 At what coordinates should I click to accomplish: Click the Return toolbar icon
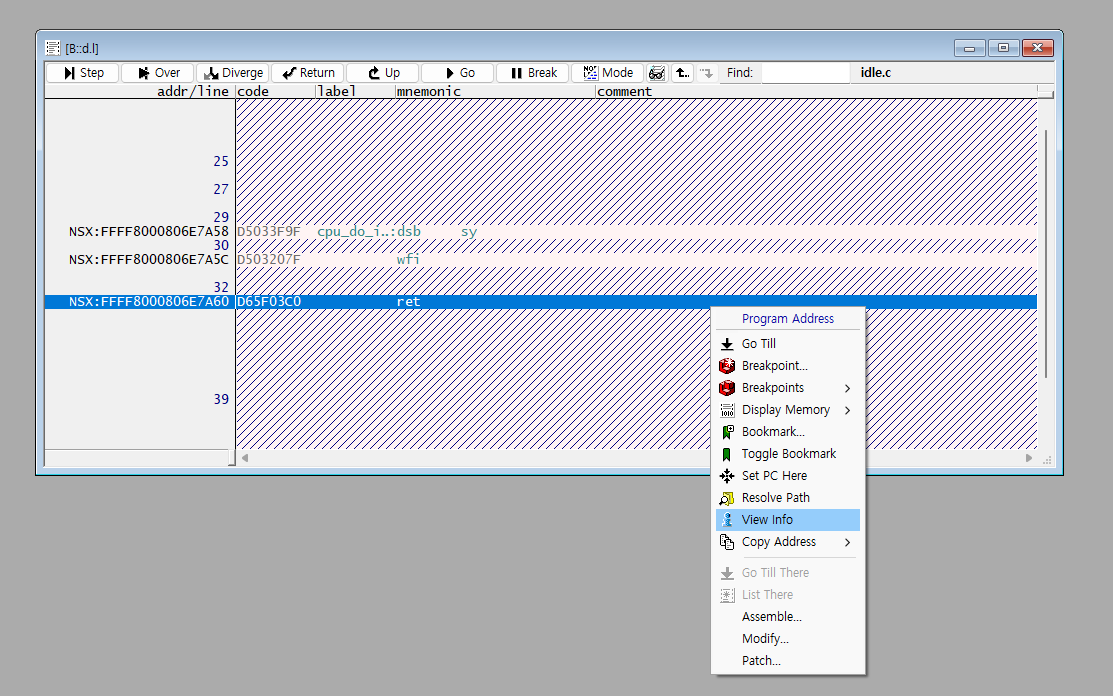pos(307,72)
